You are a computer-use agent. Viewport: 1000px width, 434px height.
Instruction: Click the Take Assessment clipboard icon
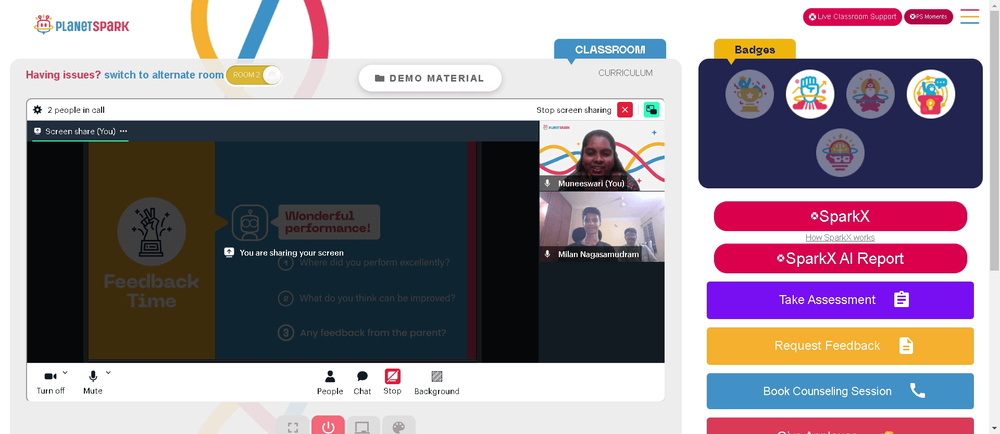click(901, 300)
